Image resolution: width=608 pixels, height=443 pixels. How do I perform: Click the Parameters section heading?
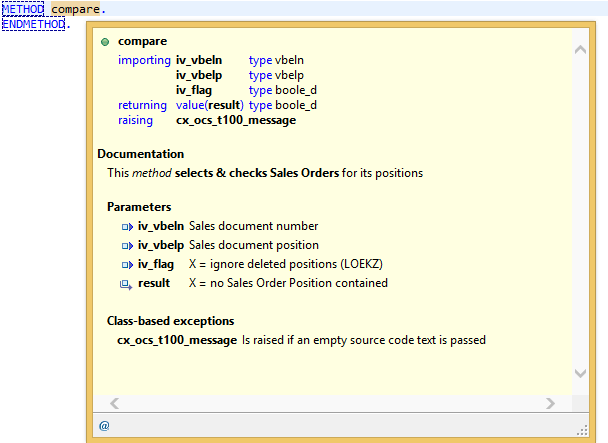point(138,206)
